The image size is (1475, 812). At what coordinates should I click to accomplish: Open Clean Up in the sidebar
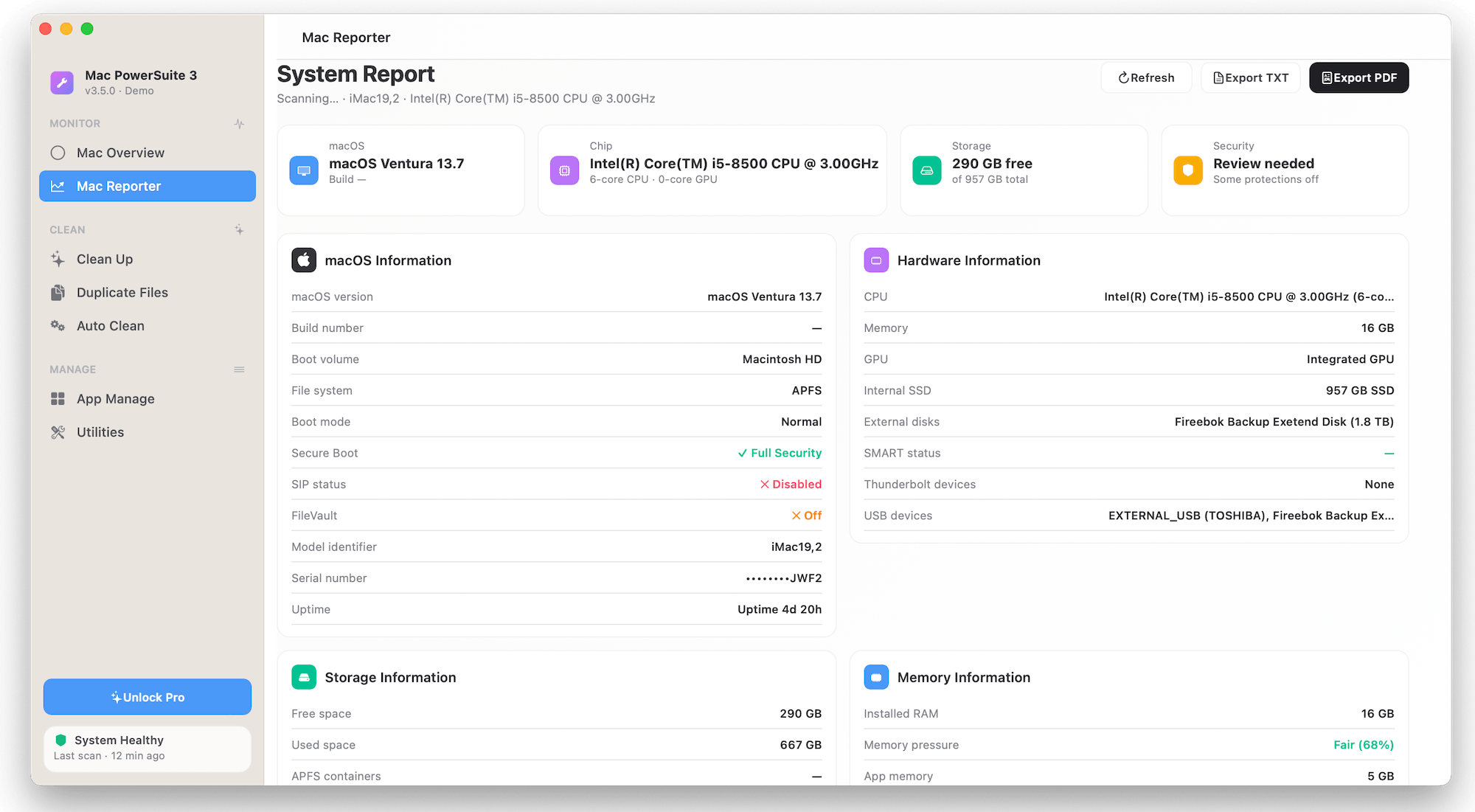click(147, 259)
